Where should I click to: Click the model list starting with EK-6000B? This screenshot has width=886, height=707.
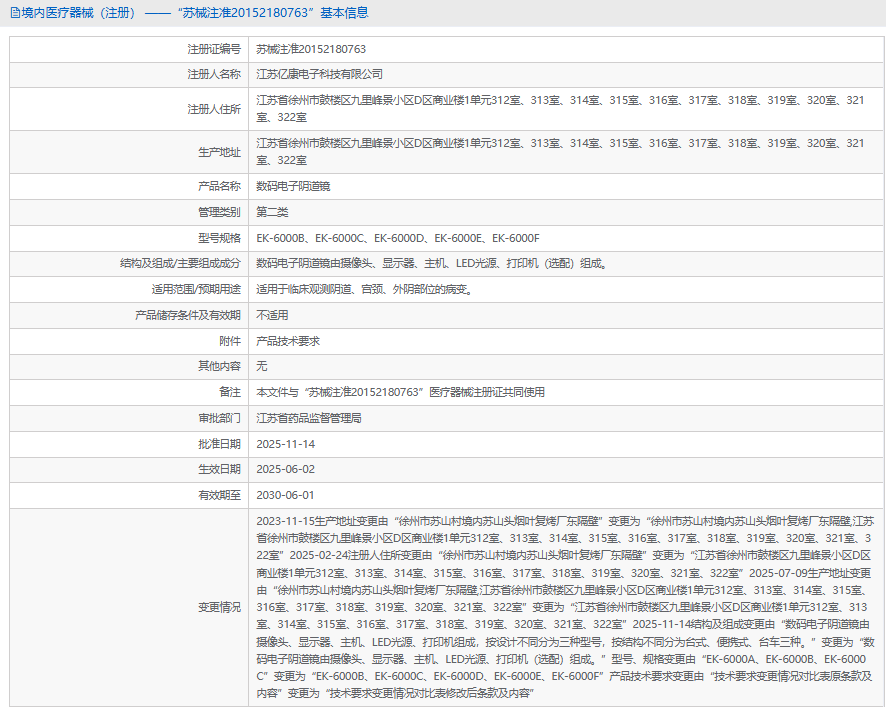(398, 238)
